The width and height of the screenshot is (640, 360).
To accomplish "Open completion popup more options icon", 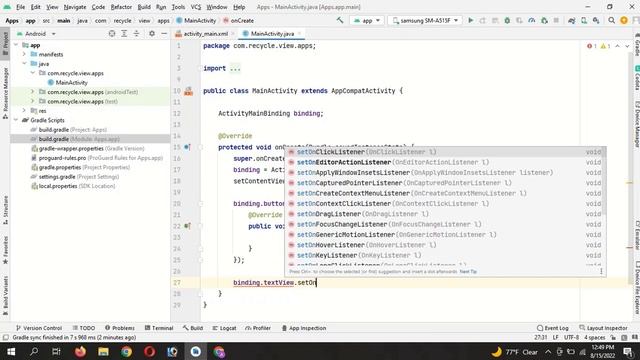I will (x=601, y=271).
